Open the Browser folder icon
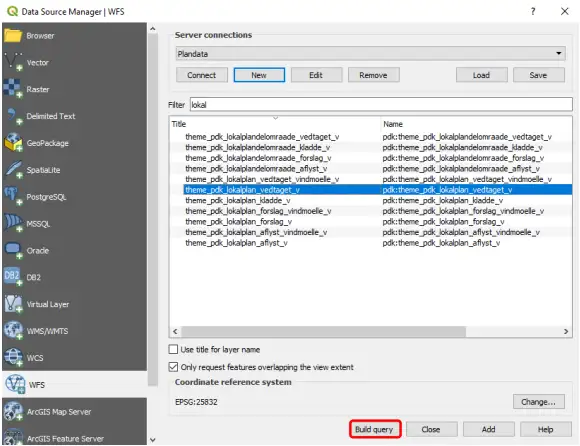Image resolution: width=580 pixels, height=446 pixels. 13,36
